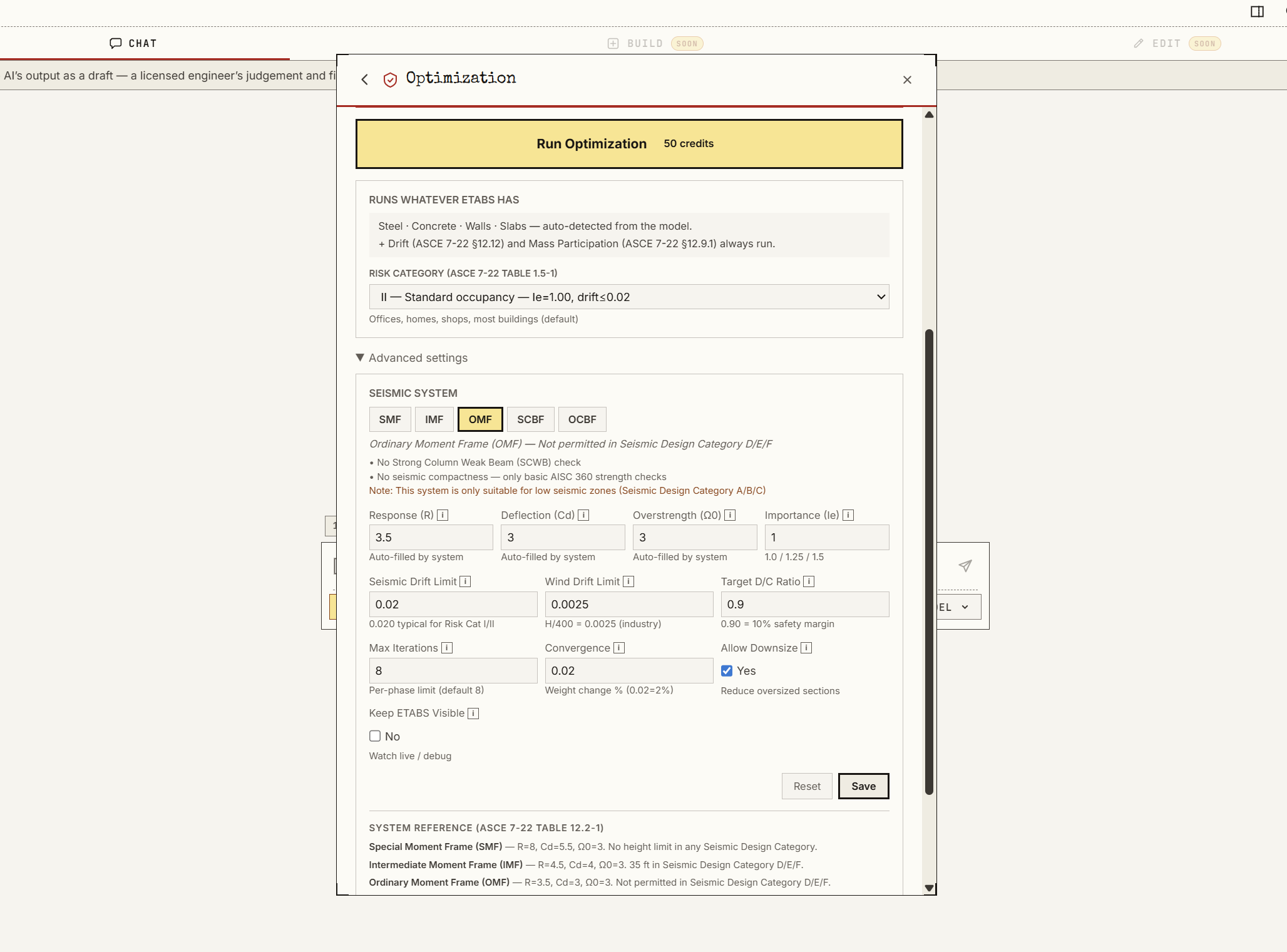
Task: Click inside the Seismic Drift Limit field
Action: coord(453,604)
